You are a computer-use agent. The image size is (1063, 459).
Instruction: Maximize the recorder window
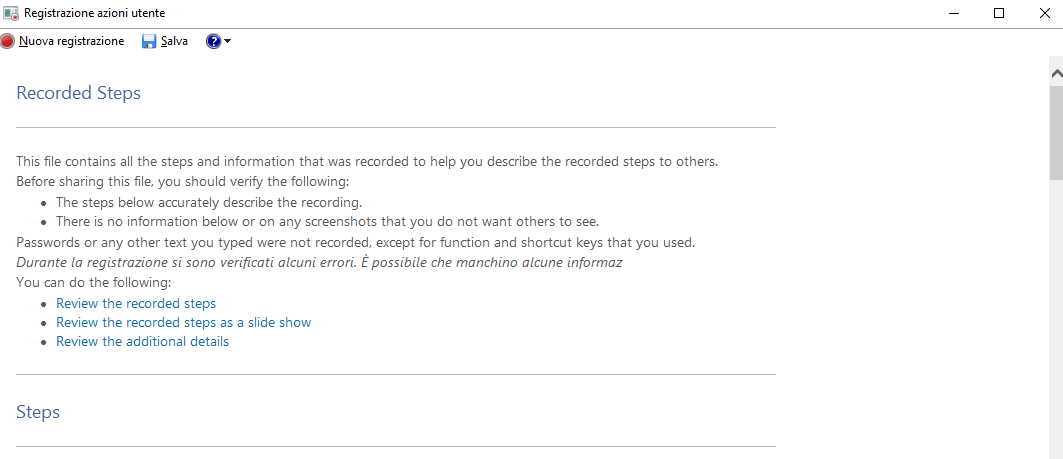999,13
